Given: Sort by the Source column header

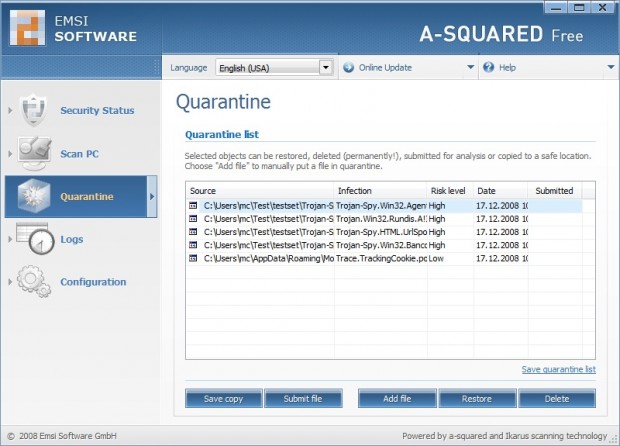Looking at the screenshot, I should tap(260, 191).
